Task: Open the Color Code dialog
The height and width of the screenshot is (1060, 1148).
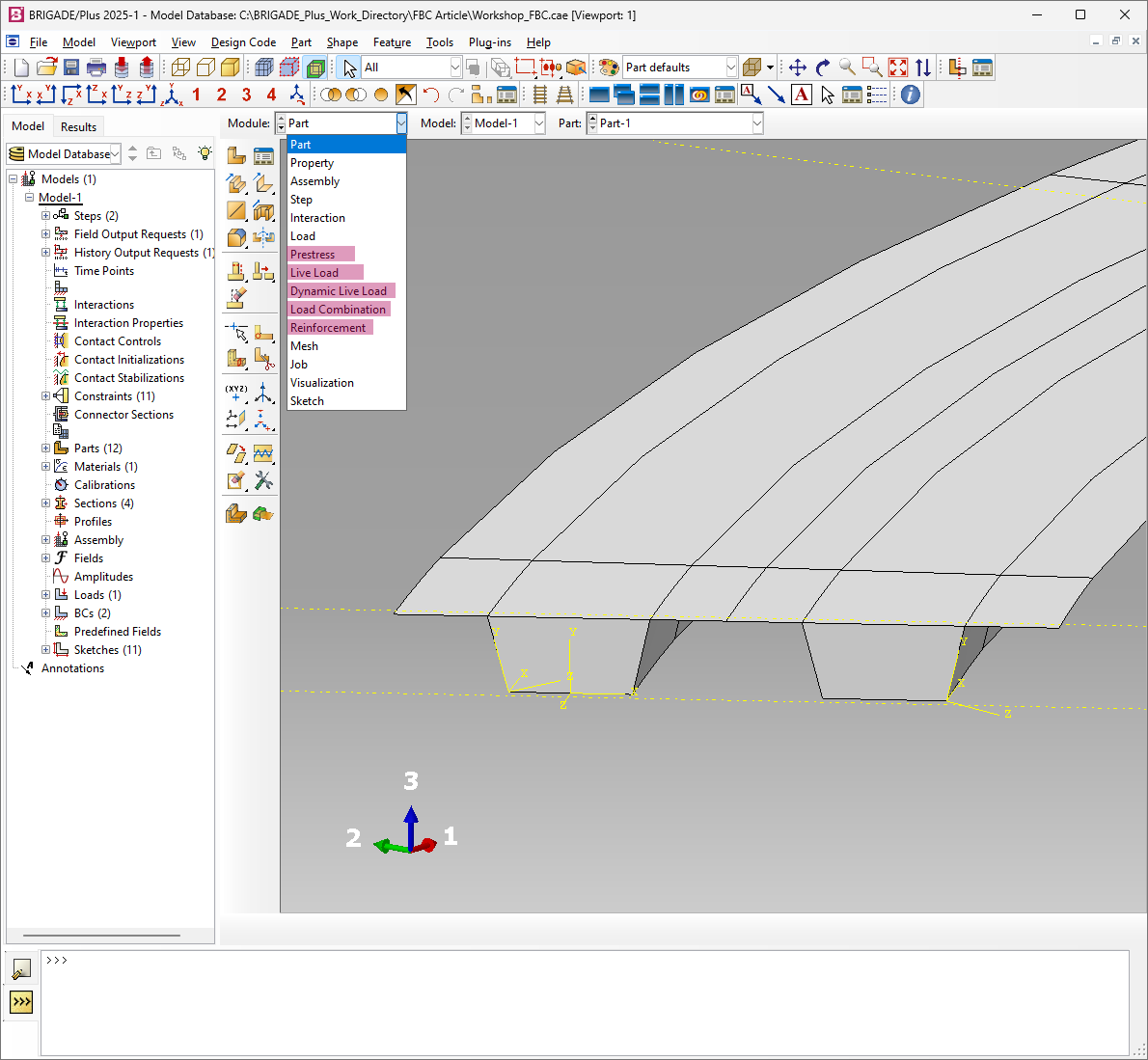Action: click(x=607, y=67)
